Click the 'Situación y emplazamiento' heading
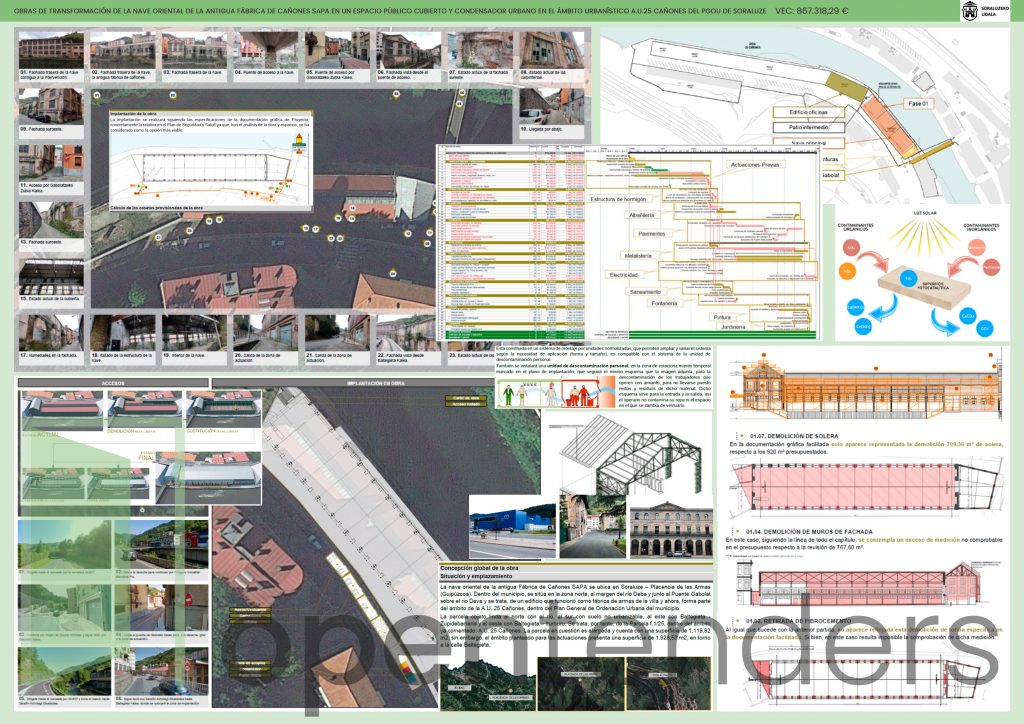 coord(475,576)
